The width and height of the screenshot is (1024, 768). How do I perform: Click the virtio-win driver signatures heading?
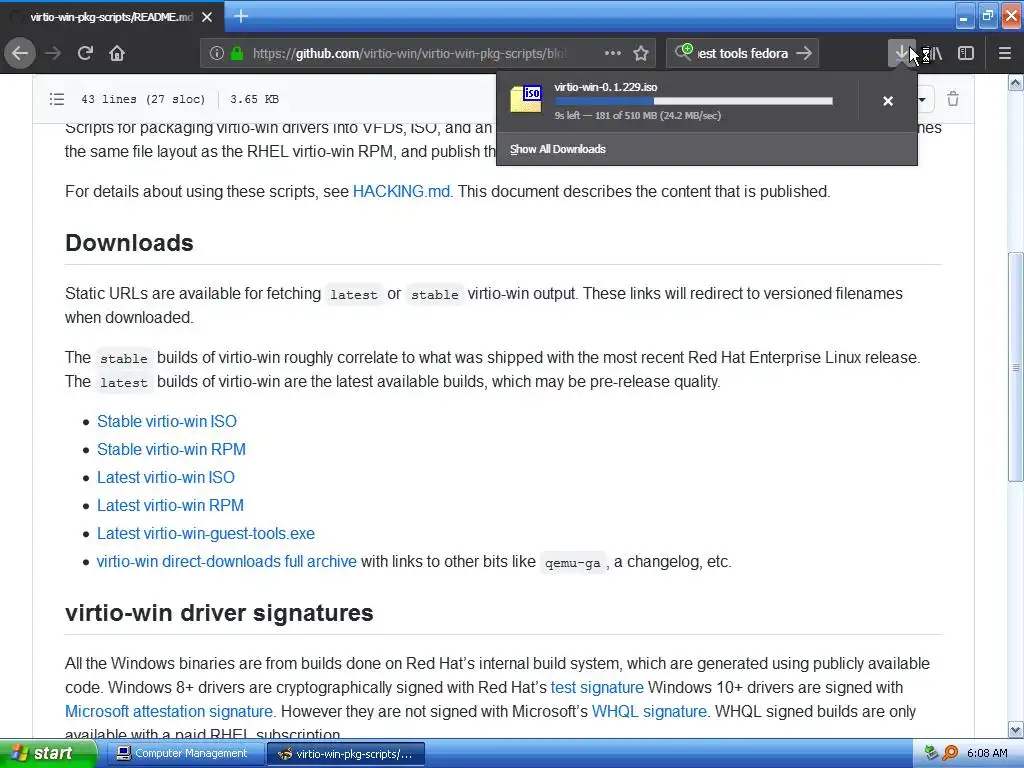(x=219, y=613)
